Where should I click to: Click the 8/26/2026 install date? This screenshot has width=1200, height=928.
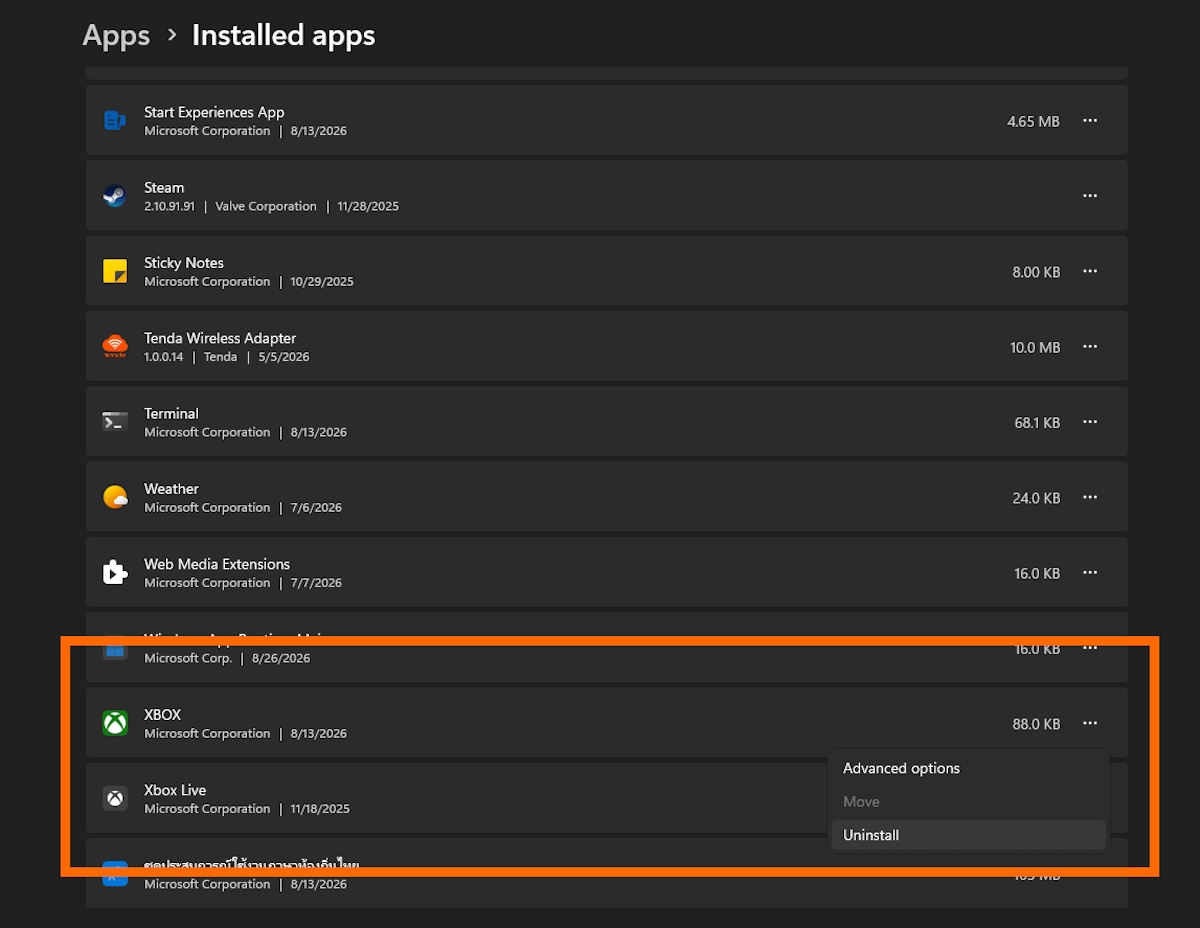click(x=281, y=658)
